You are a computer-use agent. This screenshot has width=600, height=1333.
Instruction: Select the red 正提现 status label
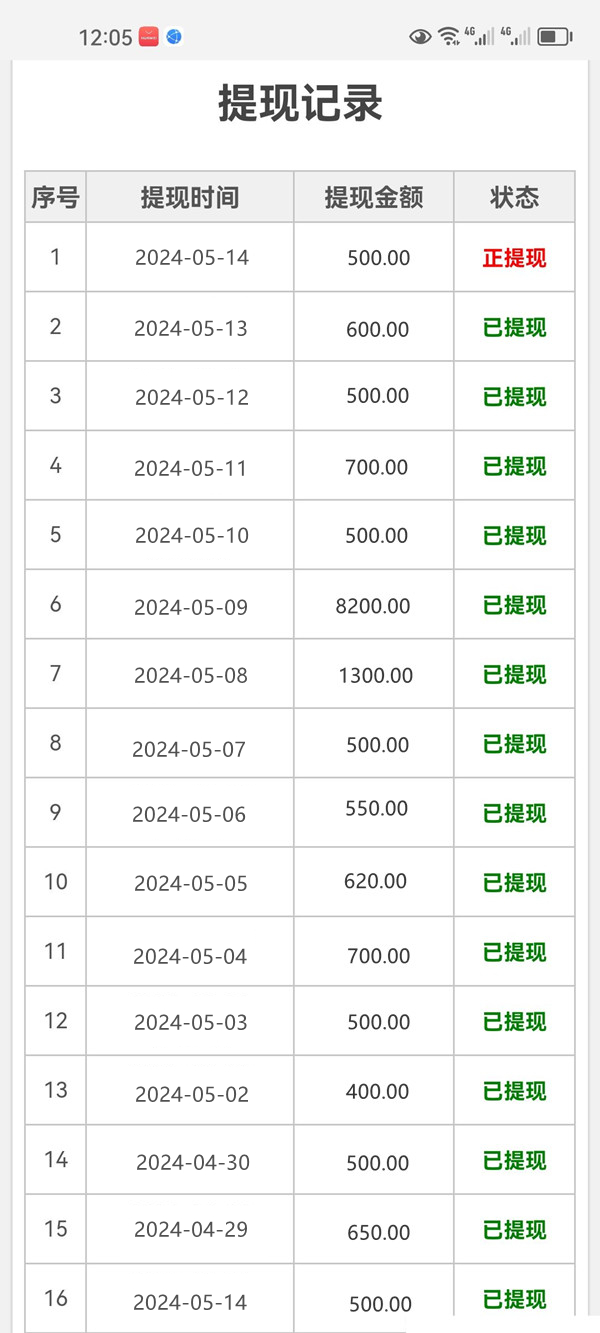(514, 258)
